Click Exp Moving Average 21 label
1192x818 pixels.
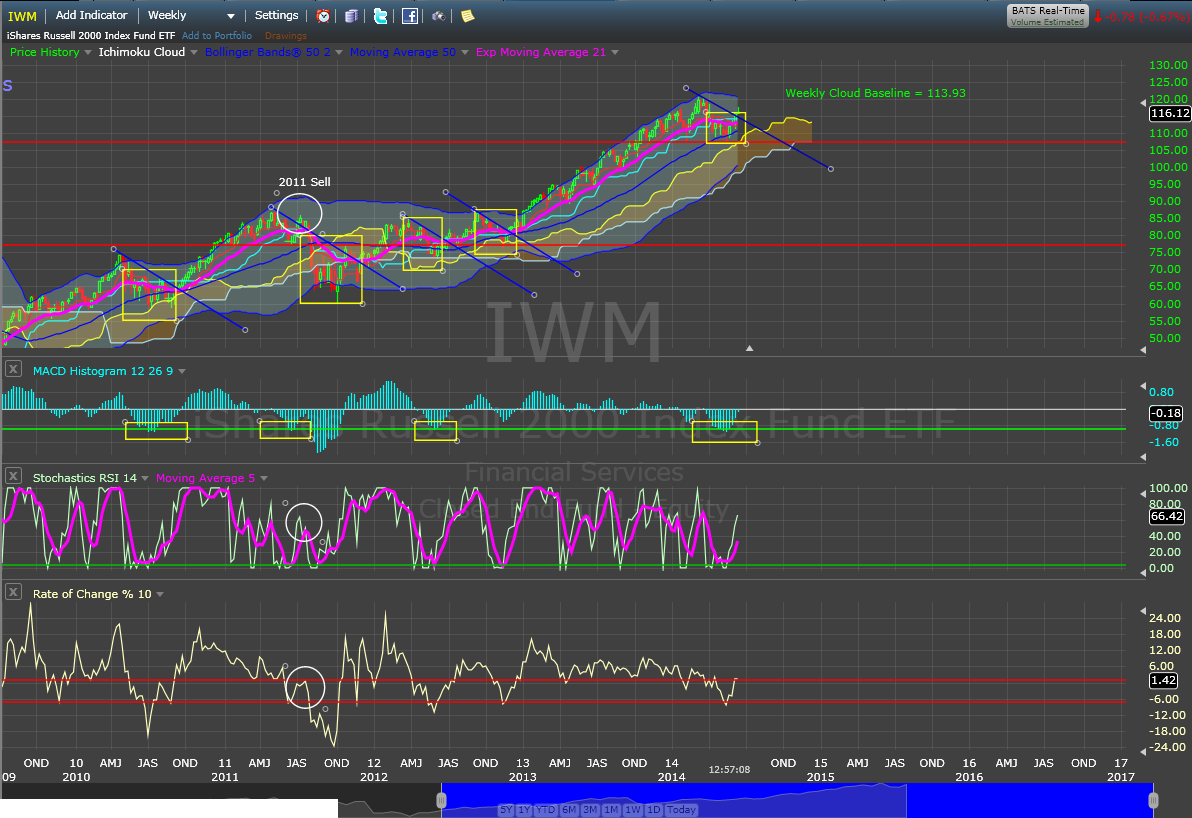(x=541, y=52)
